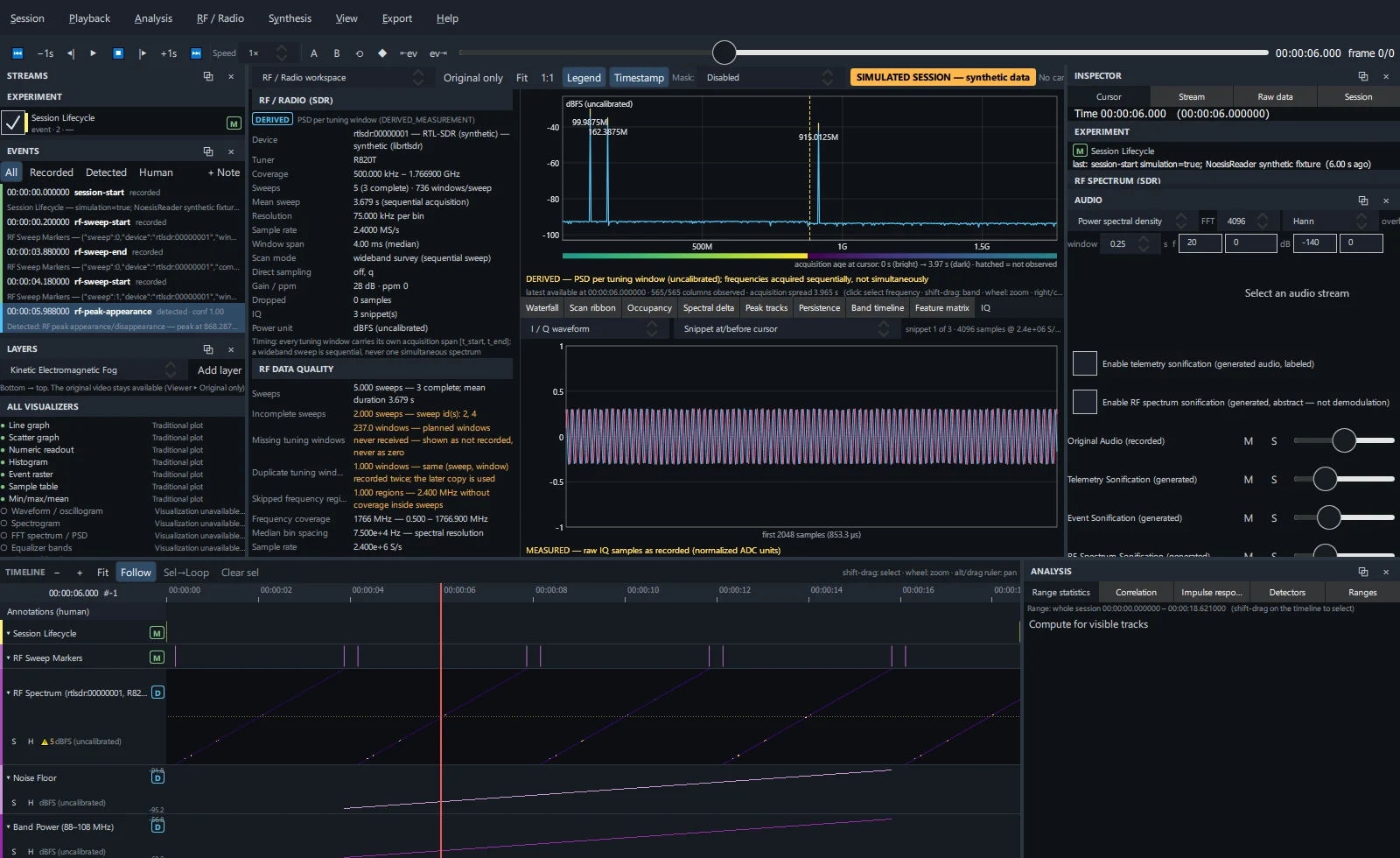The image size is (1400, 858).
Task: Switch to the Waterfall view tab
Action: pyautogui.click(x=542, y=308)
